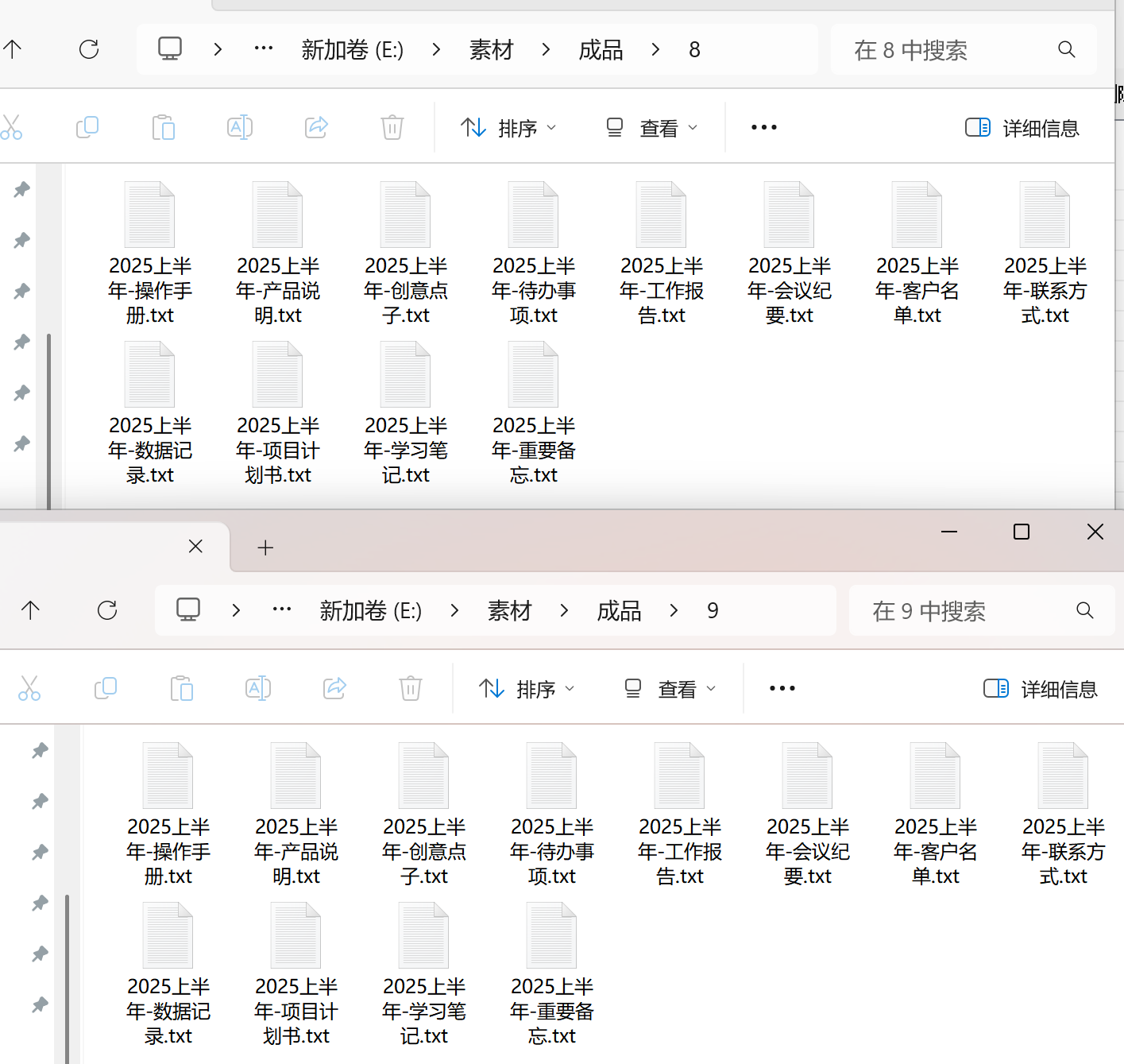Click the Up navigation arrow in folder 8
The height and width of the screenshot is (1064, 1124).
tap(12, 48)
